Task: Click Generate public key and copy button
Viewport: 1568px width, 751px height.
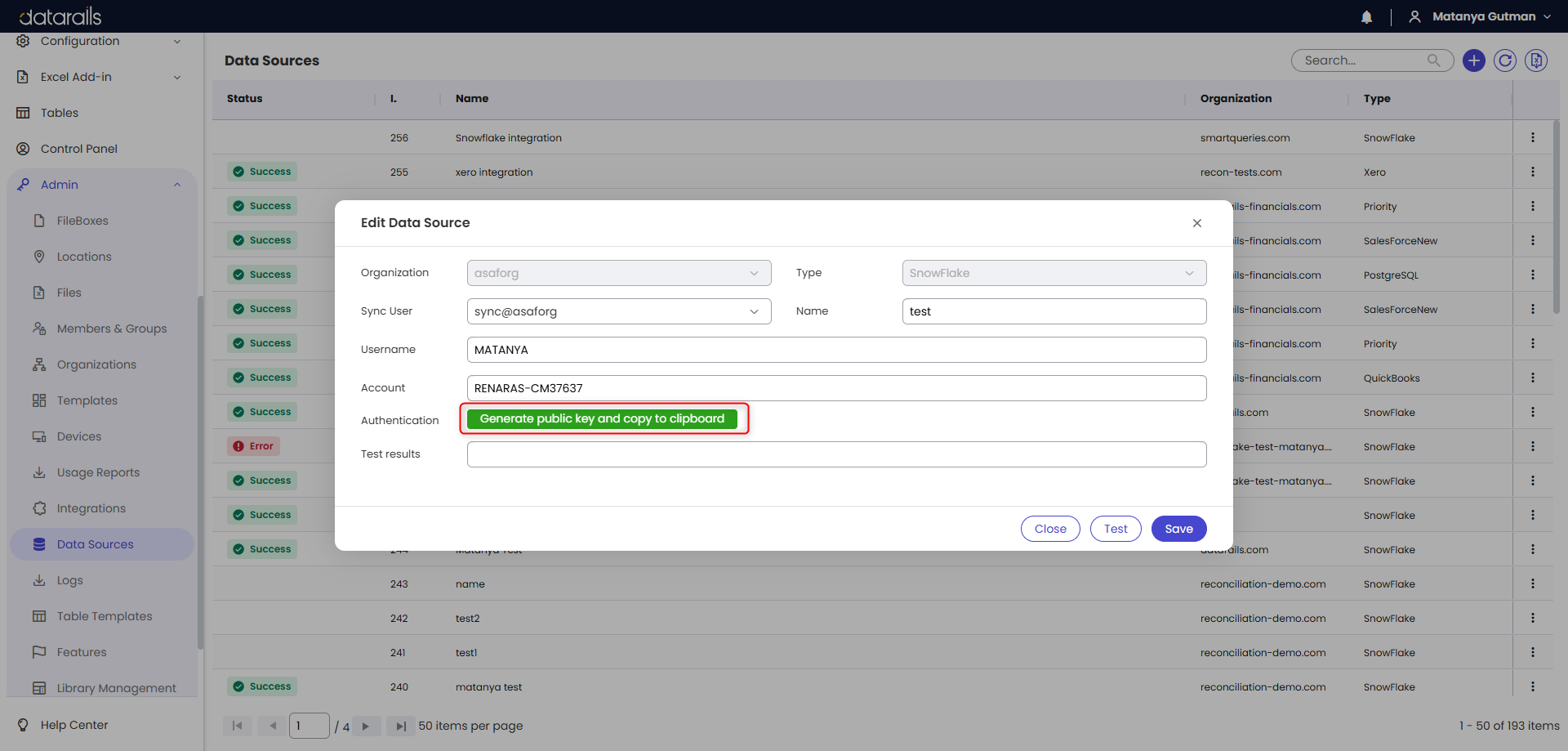Action: 603,419
